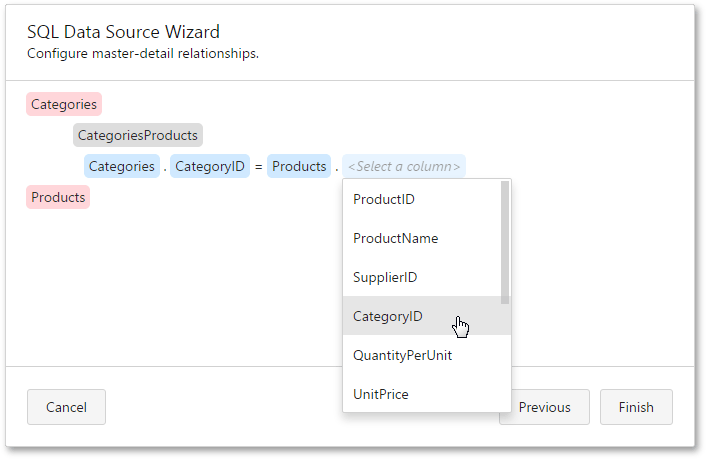Open the blue Products table selector
Screen dimensions: 706x459
(x=299, y=166)
